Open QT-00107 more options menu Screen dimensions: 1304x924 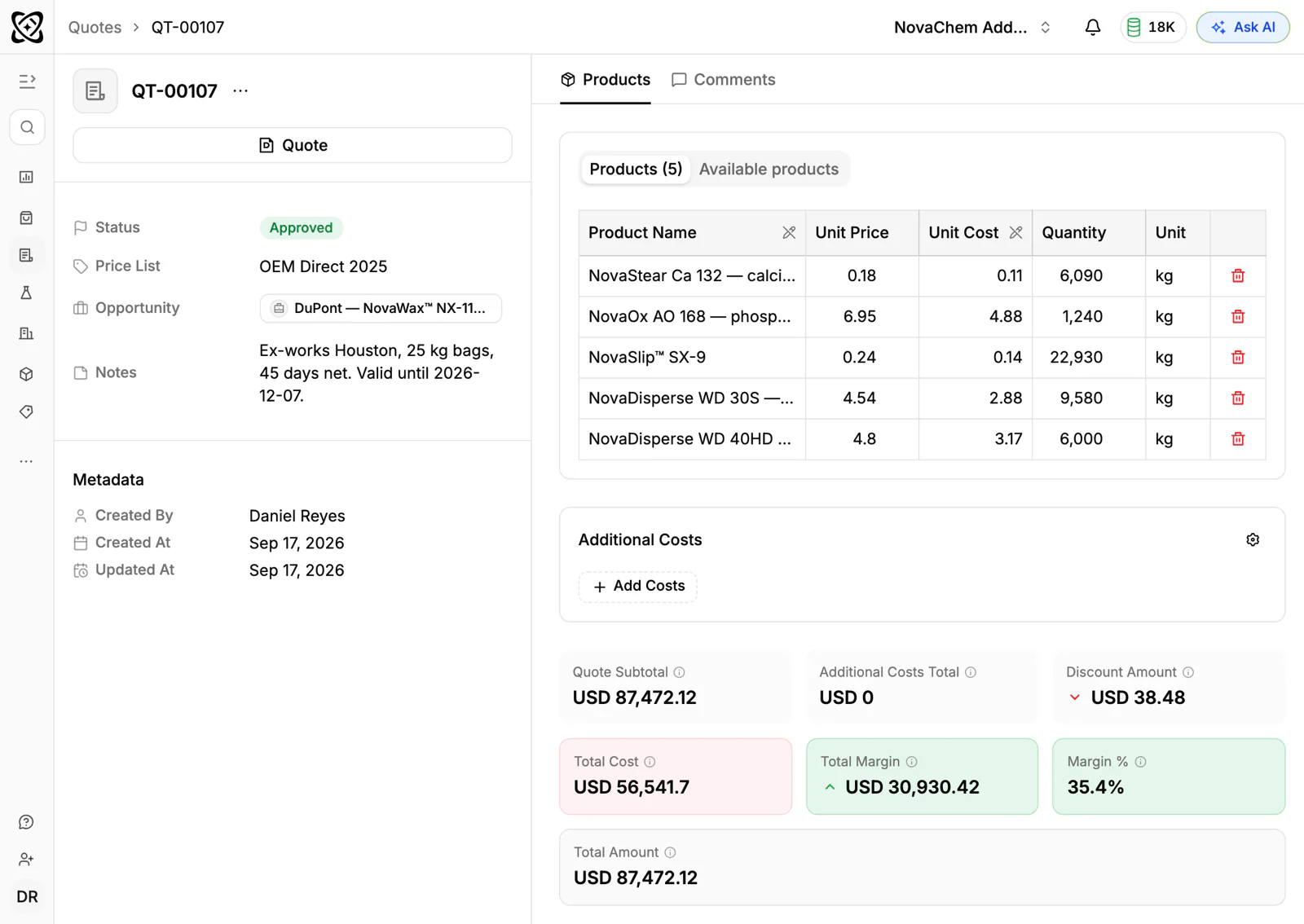pyautogui.click(x=240, y=90)
